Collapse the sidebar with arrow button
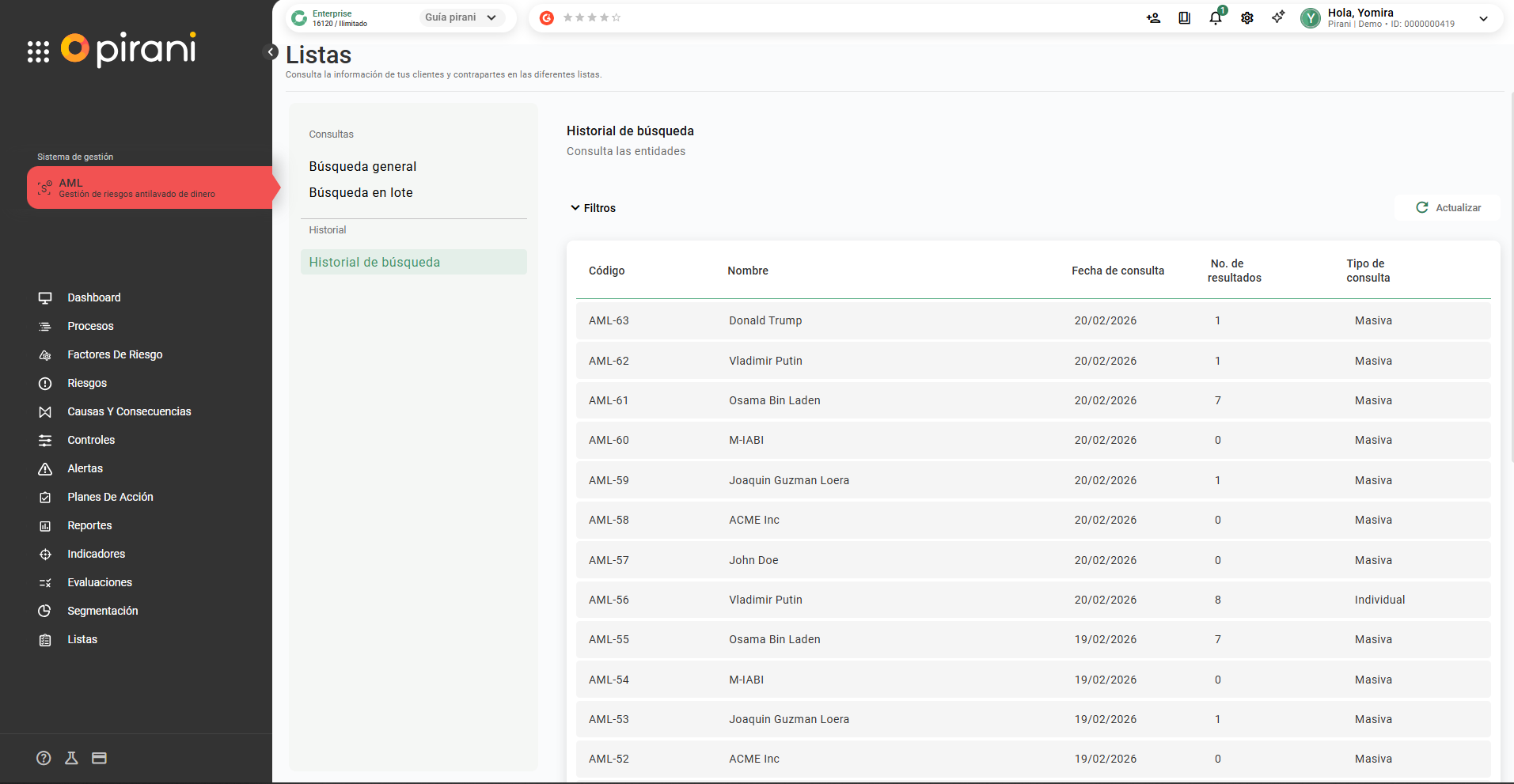Viewport: 1514px width, 784px height. pyautogui.click(x=271, y=52)
